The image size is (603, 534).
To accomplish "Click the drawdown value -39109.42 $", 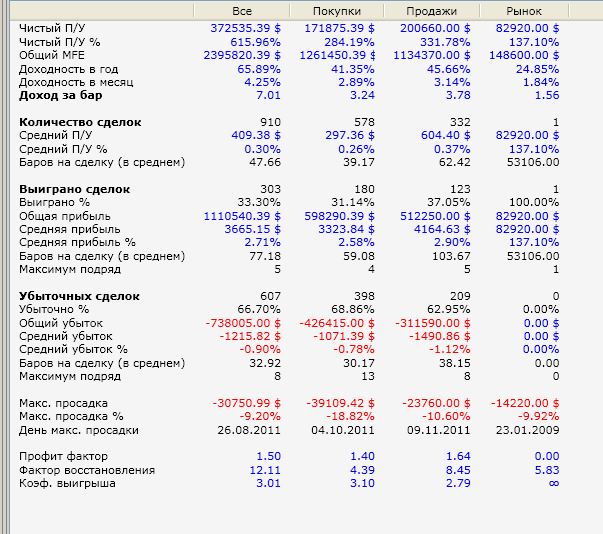I will point(340,403).
